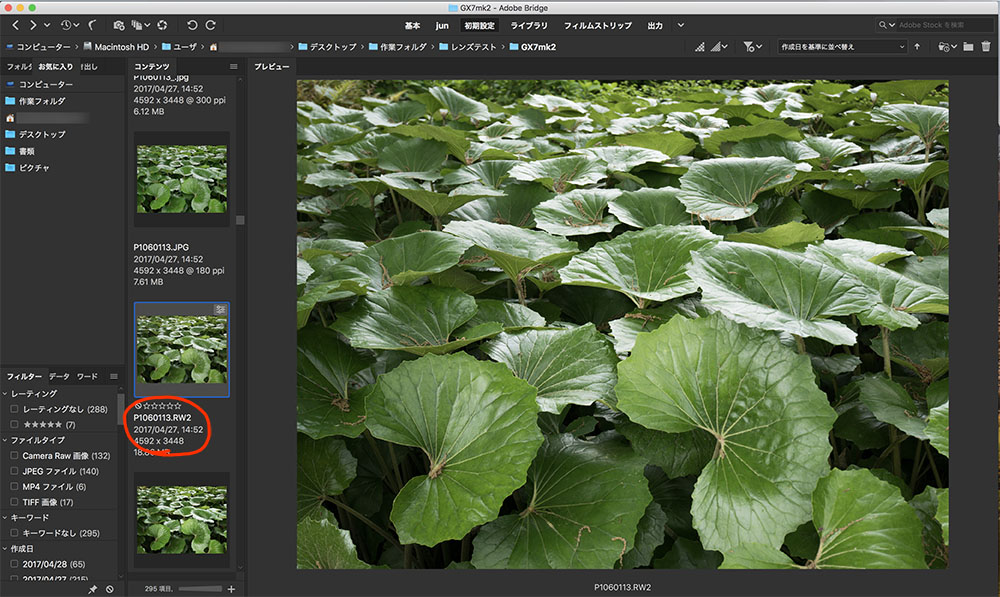The height and width of the screenshot is (597, 1000).
Task: Collapse the ファイルタイプ filter section
Action: pos(4,440)
